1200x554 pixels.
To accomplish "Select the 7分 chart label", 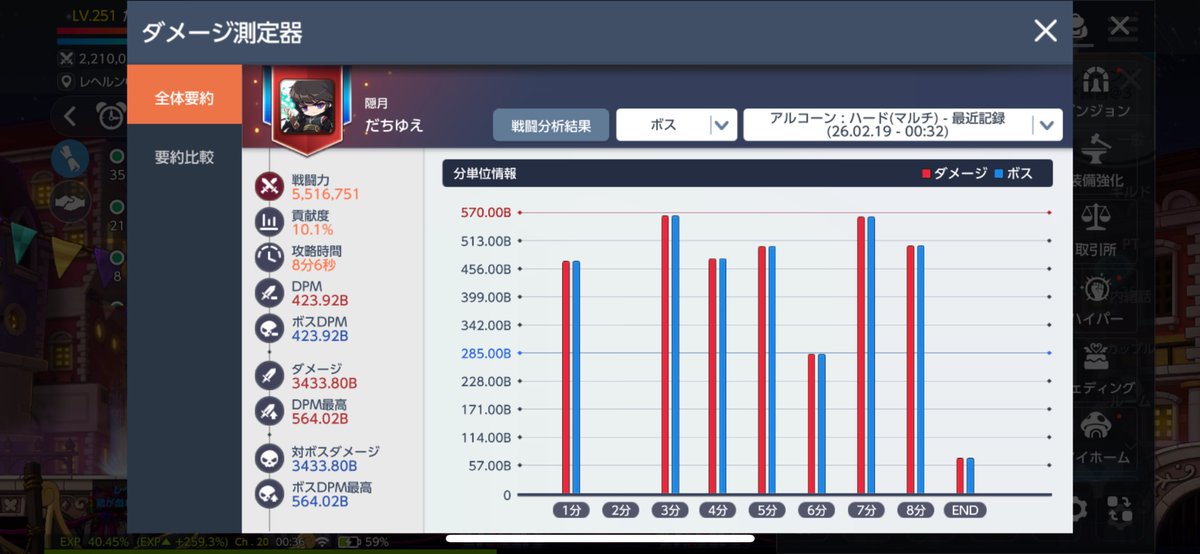I will (x=865, y=510).
